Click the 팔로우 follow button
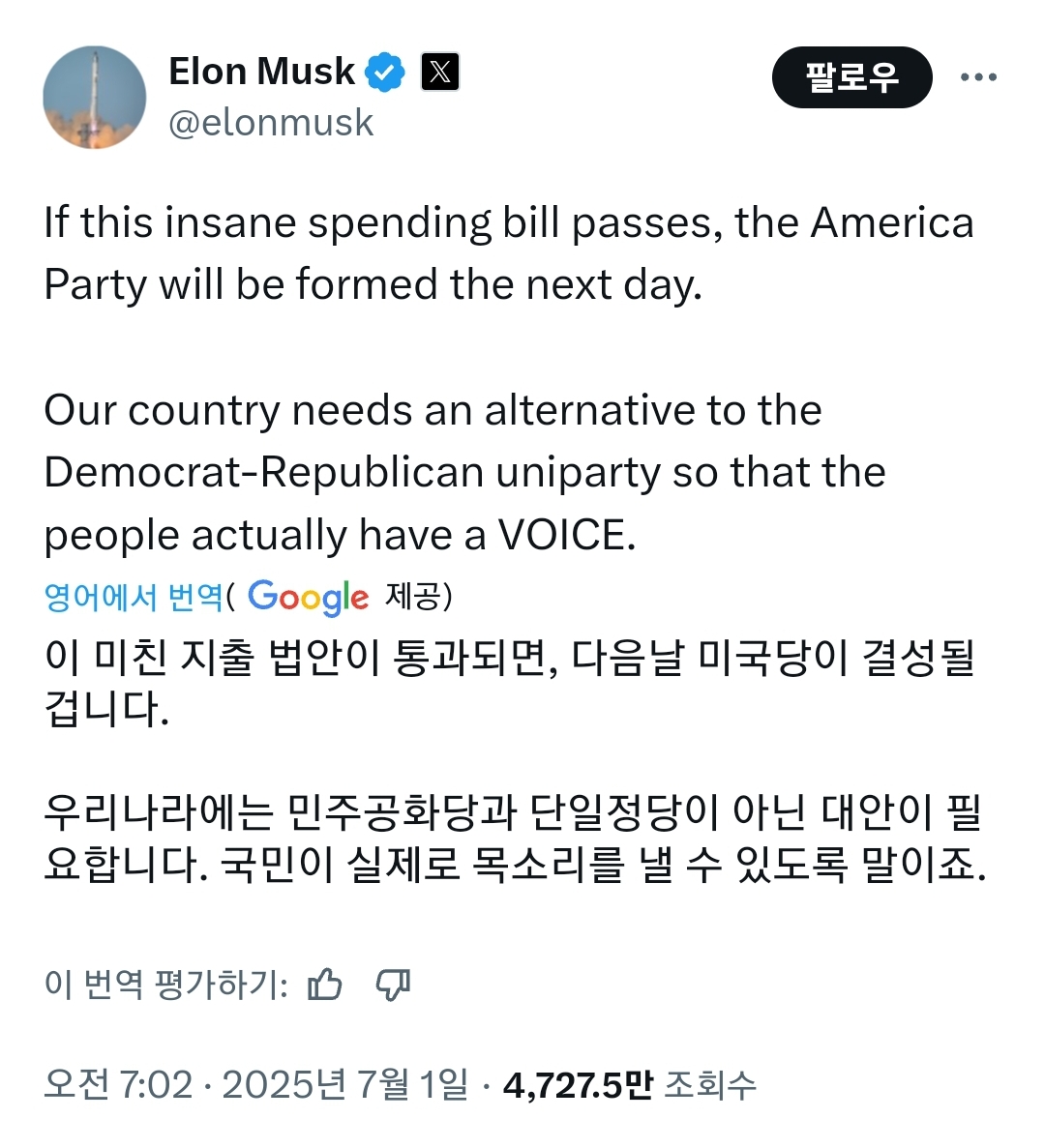Image resolution: width=1045 pixels, height=1148 pixels. 851,77
